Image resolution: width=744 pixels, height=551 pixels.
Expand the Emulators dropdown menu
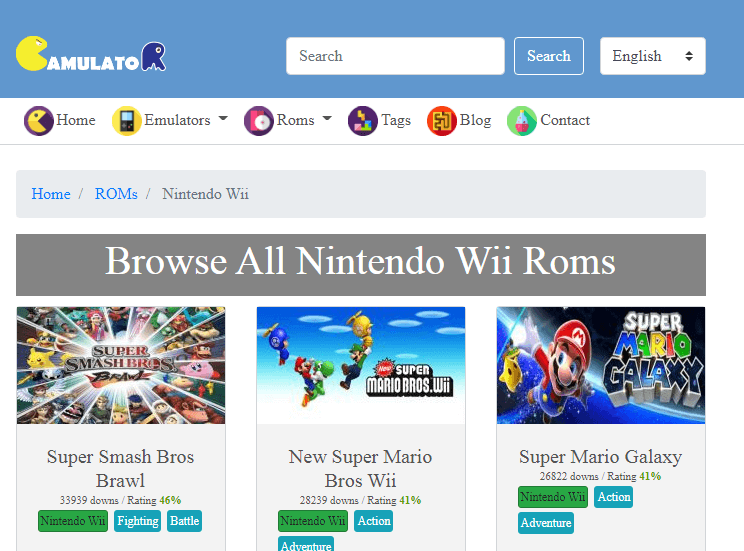tap(186, 120)
